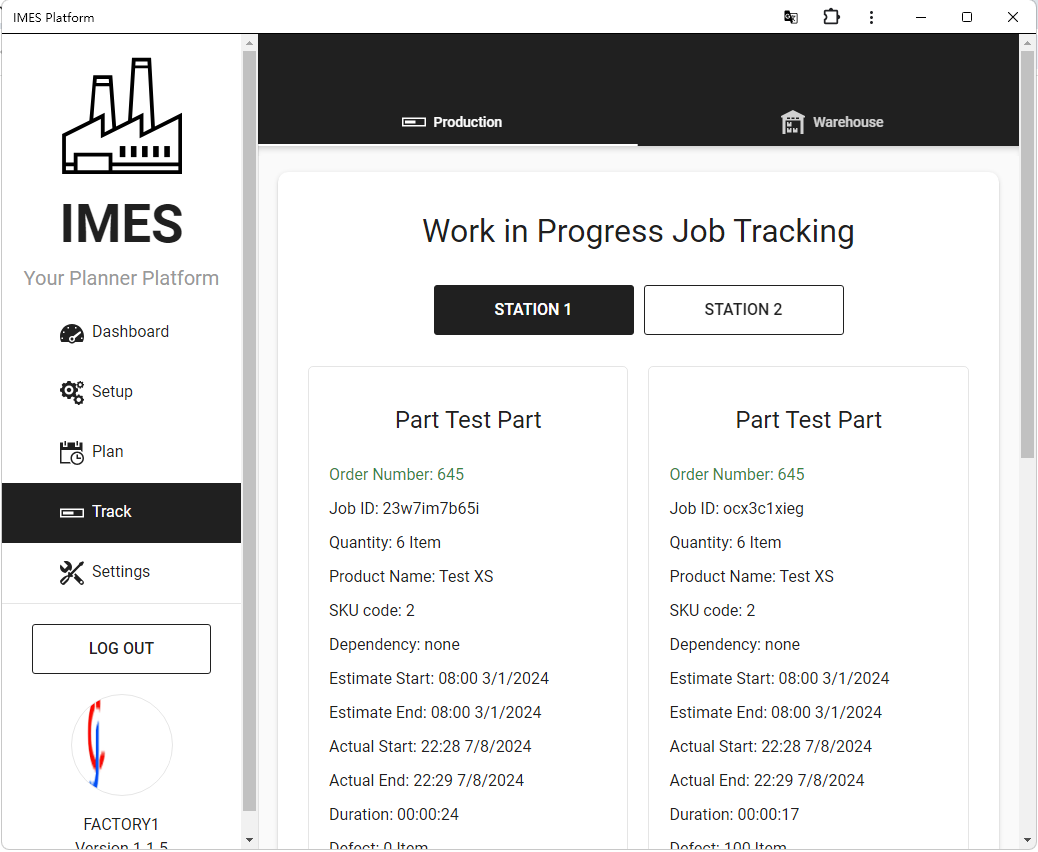This screenshot has height=852, width=1038.
Task: Click the IMES factory logo
Action: point(122,116)
